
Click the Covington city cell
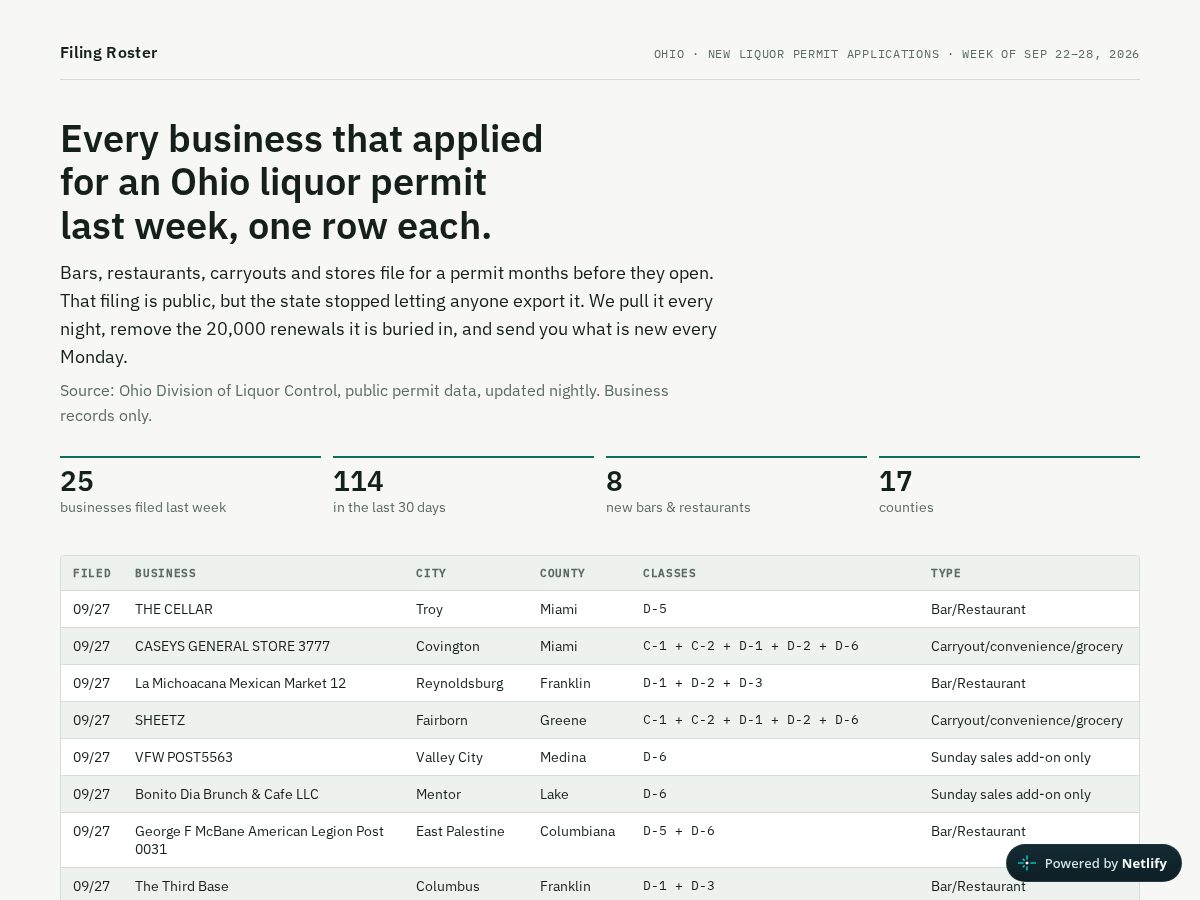(448, 646)
